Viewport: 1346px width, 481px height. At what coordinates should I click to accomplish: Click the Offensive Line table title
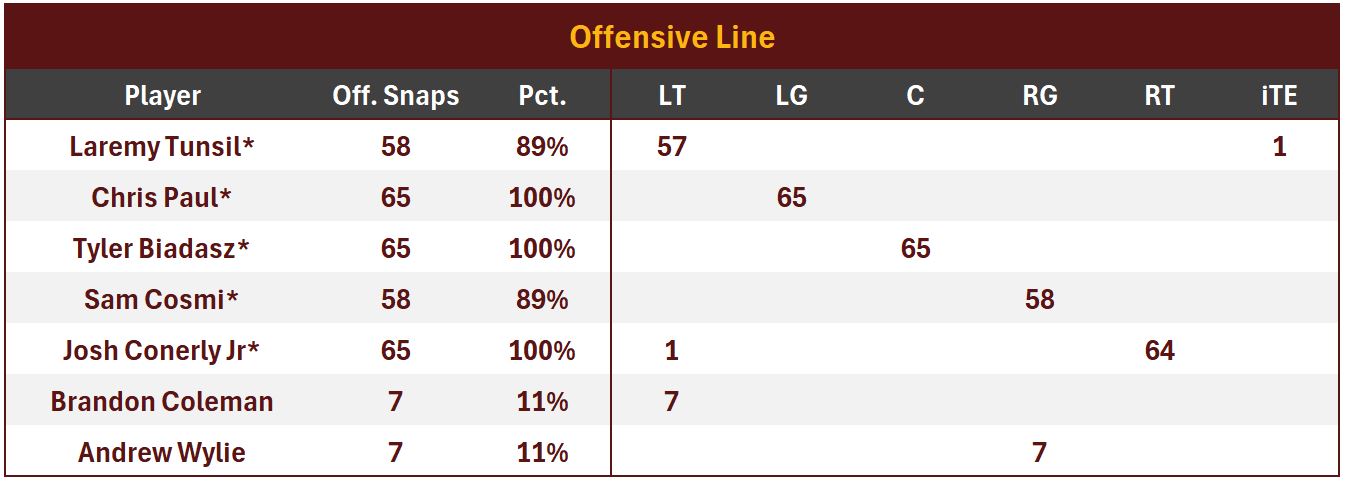(672, 38)
